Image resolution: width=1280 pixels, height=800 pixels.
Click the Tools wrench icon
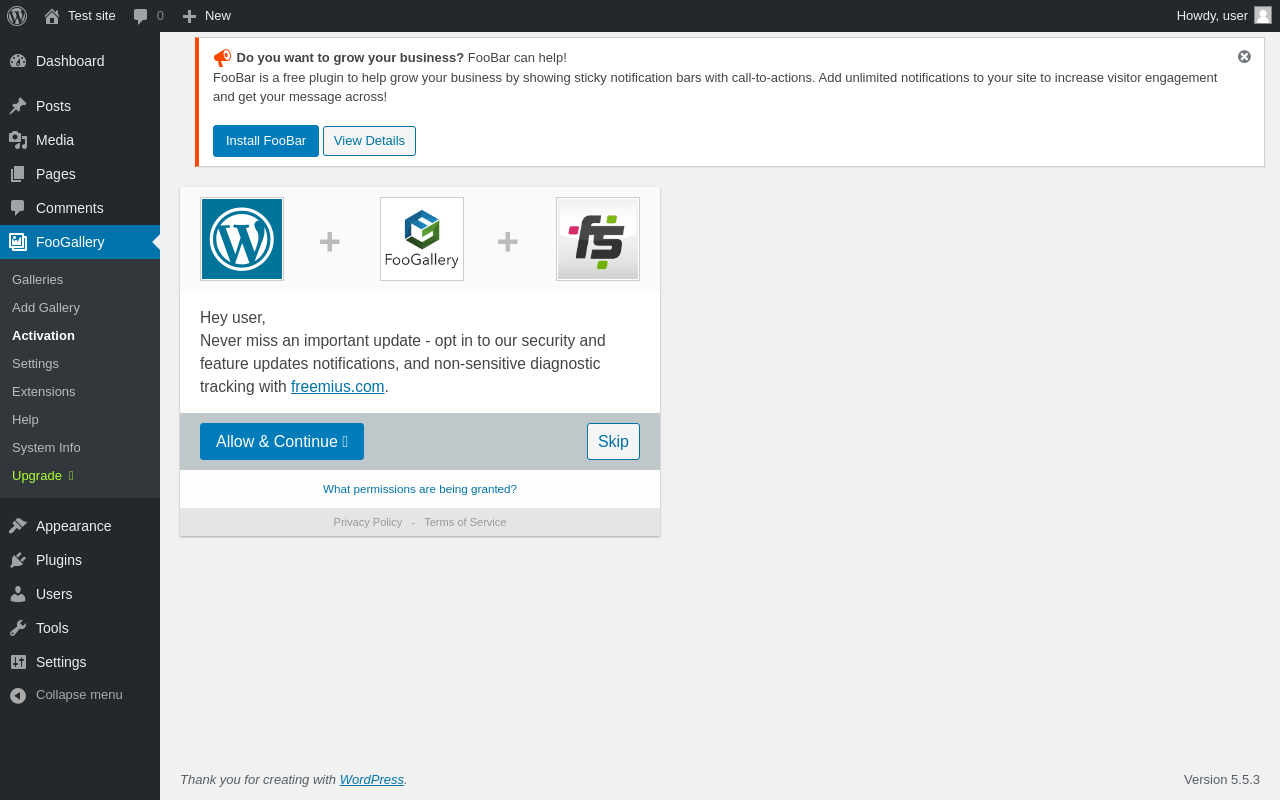(x=18, y=628)
